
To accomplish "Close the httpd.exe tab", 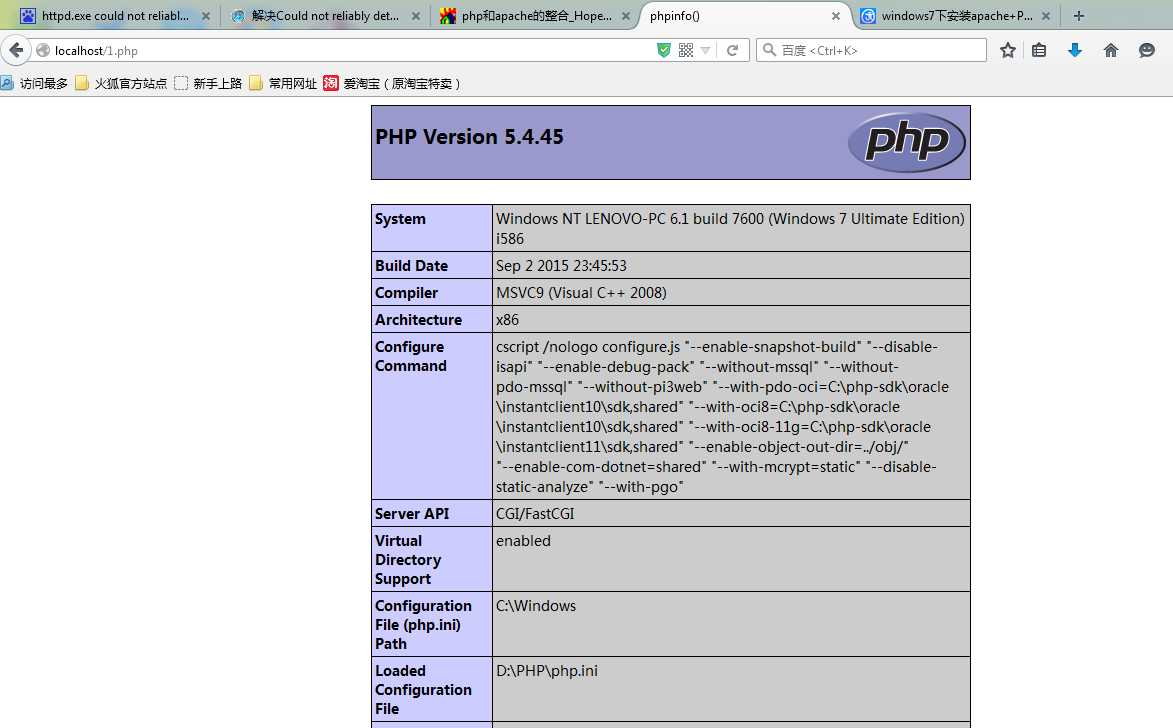I will pyautogui.click(x=206, y=16).
